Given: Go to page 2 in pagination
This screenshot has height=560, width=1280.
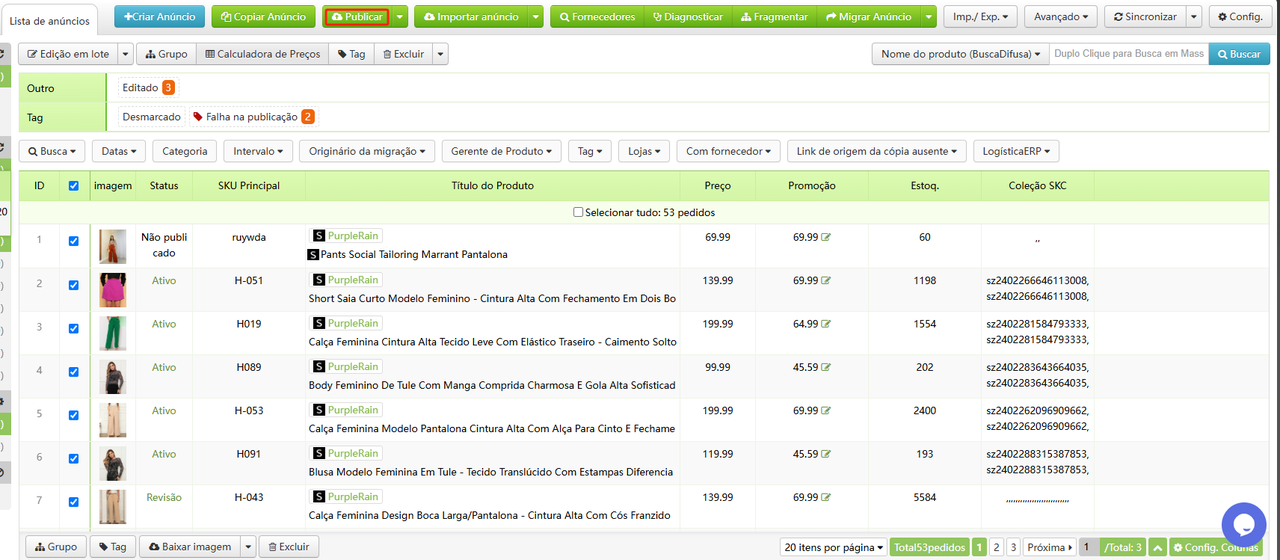Looking at the screenshot, I should click(996, 547).
